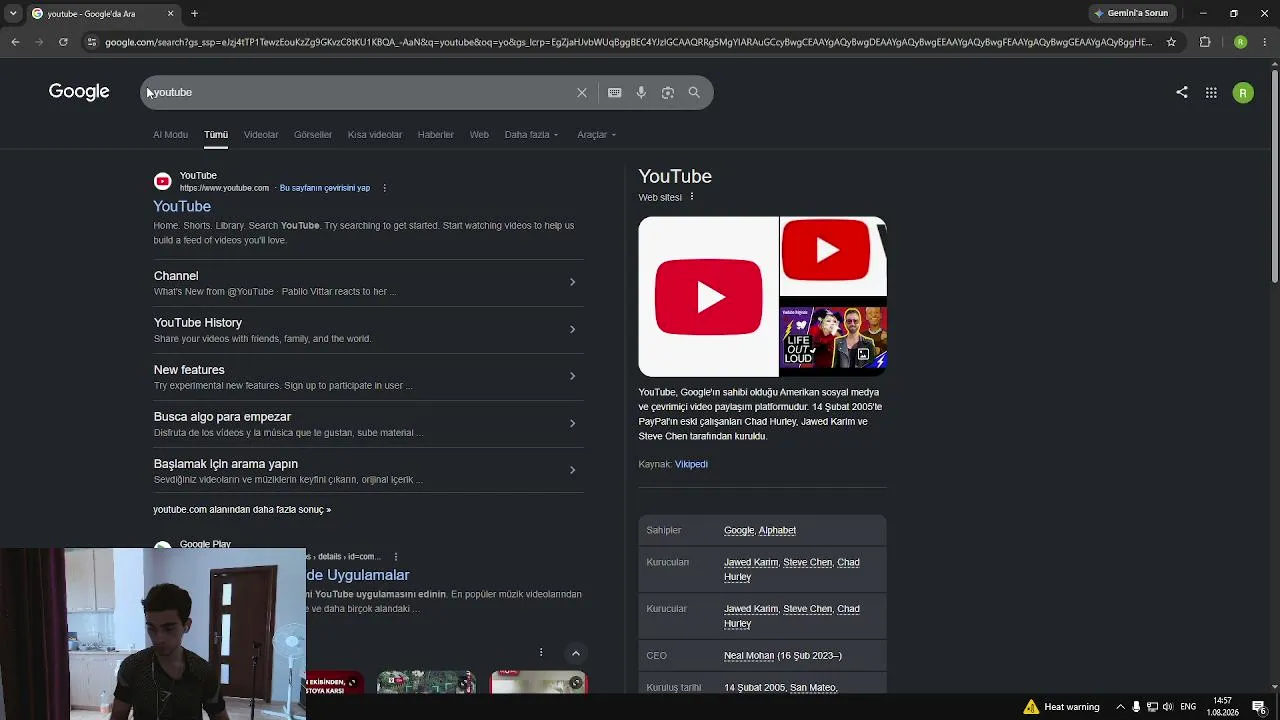The height and width of the screenshot is (720, 1280).
Task: Bookmark this page with the star icon
Action: pos(1171,42)
